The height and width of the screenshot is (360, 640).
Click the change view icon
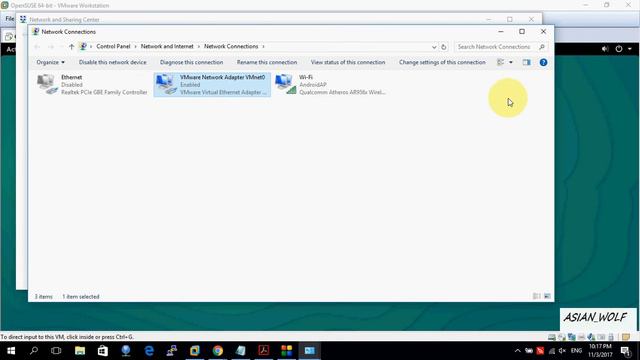(x=500, y=62)
